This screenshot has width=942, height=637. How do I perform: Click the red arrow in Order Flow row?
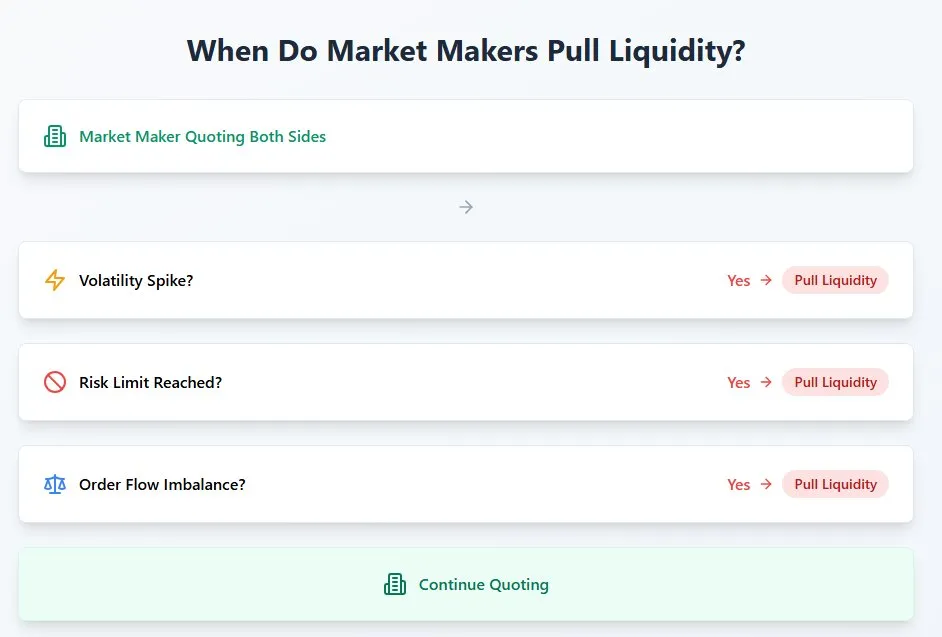click(766, 484)
